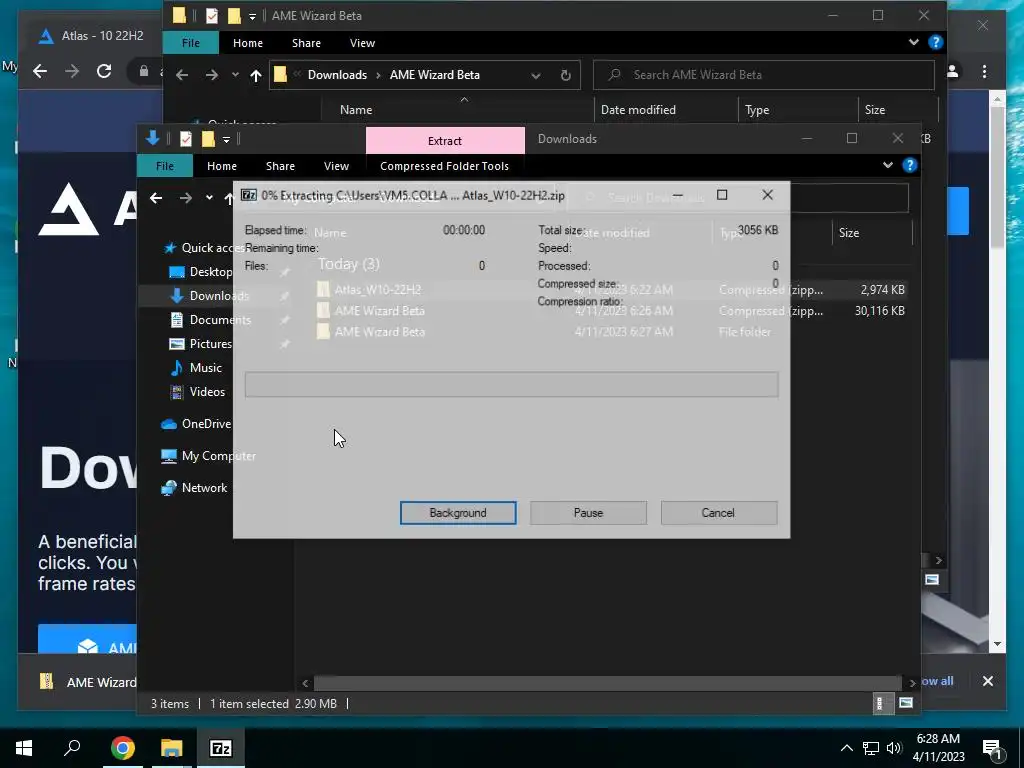Image resolution: width=1024 pixels, height=768 pixels.
Task: Open Compressed Folder Tools tab
Action: point(444,166)
